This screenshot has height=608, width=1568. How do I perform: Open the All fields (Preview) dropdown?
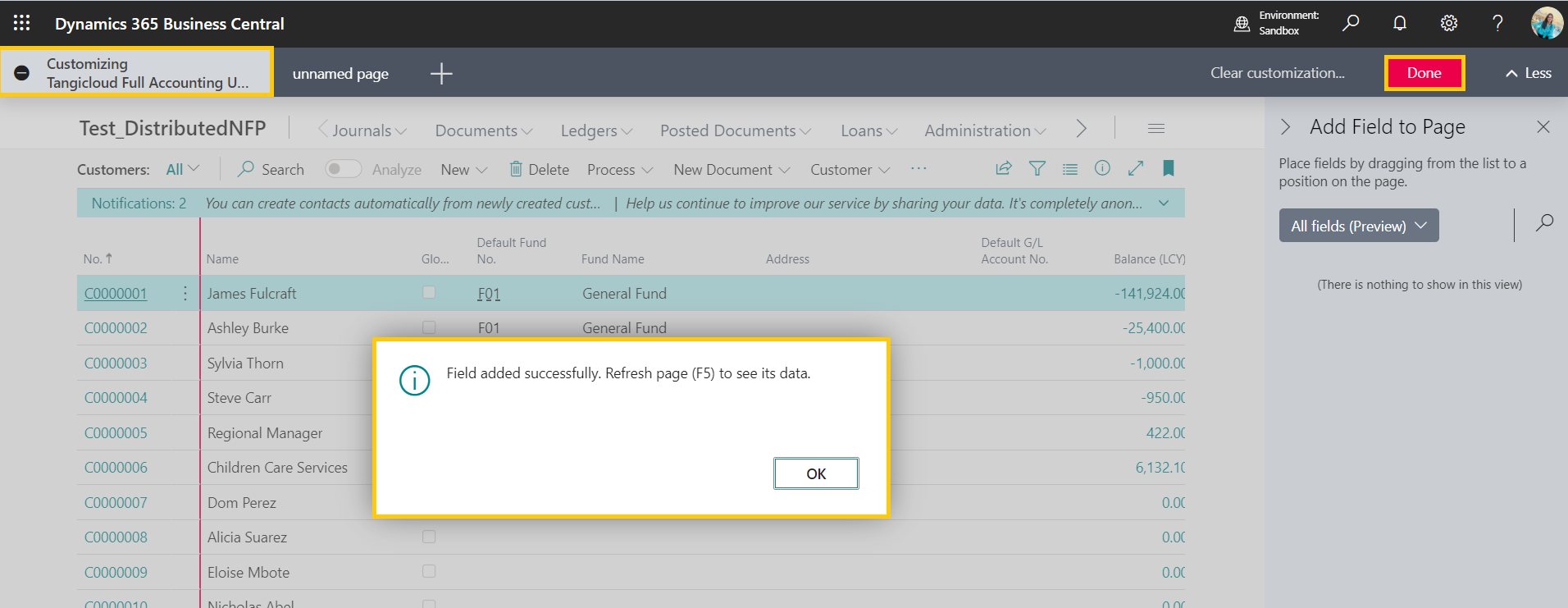pos(1359,226)
